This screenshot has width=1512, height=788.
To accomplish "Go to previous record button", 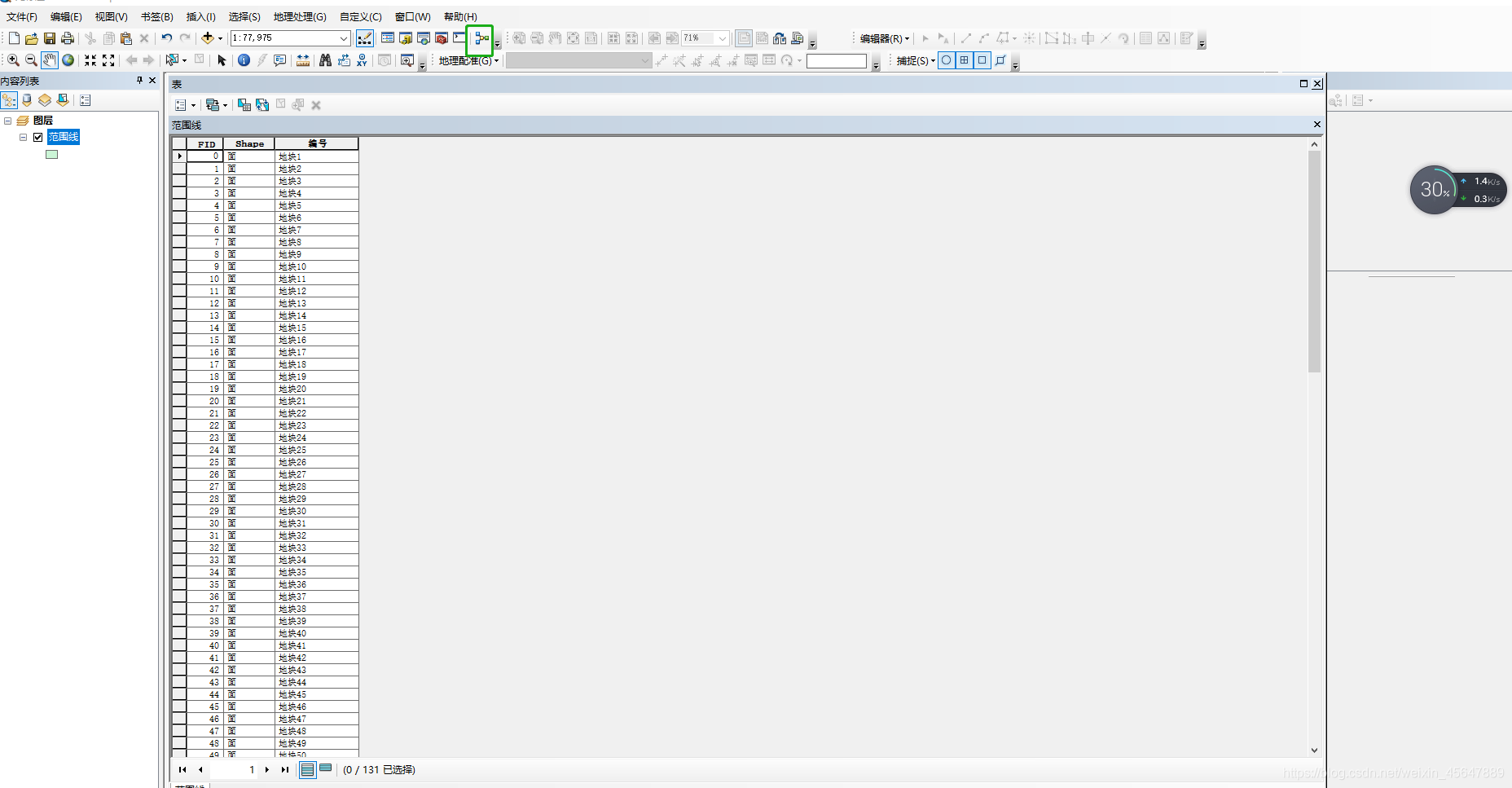I will pos(200,769).
